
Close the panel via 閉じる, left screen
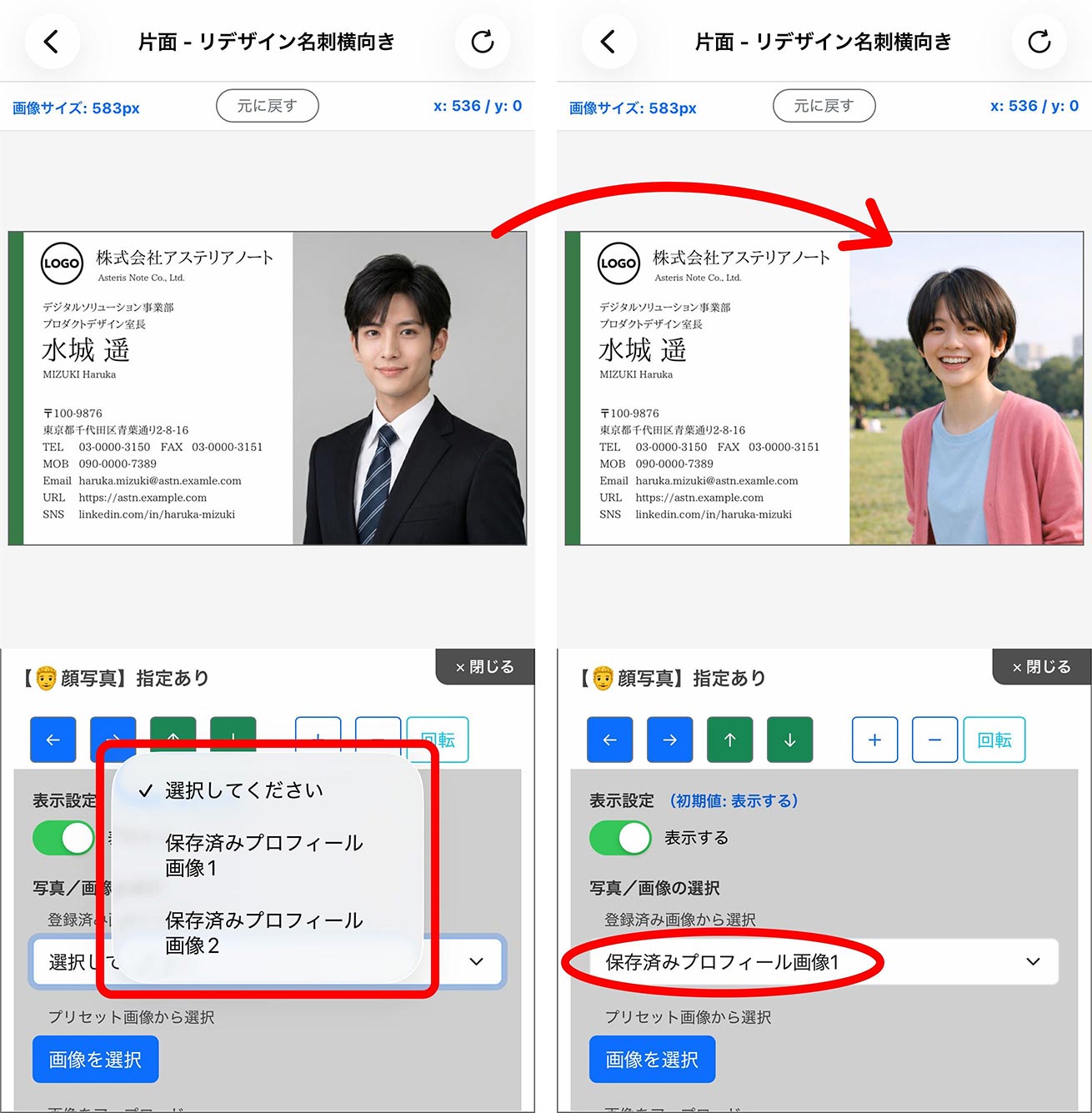tap(485, 667)
